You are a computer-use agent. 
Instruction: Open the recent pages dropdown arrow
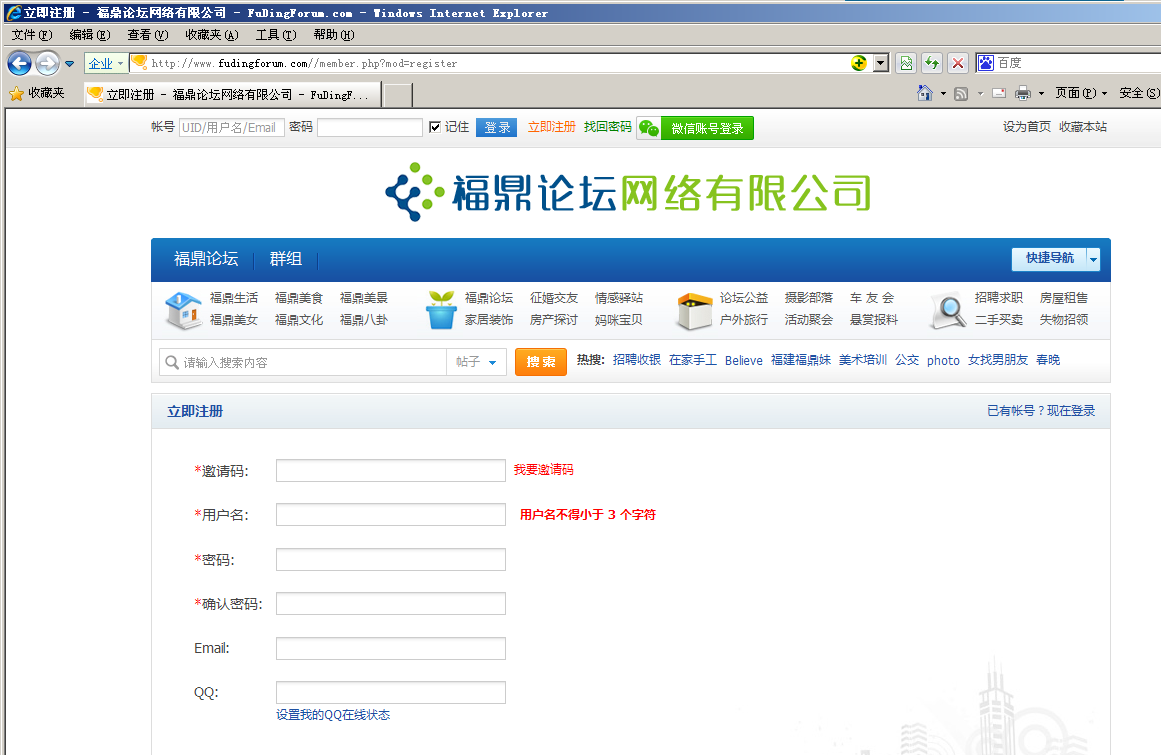70,64
